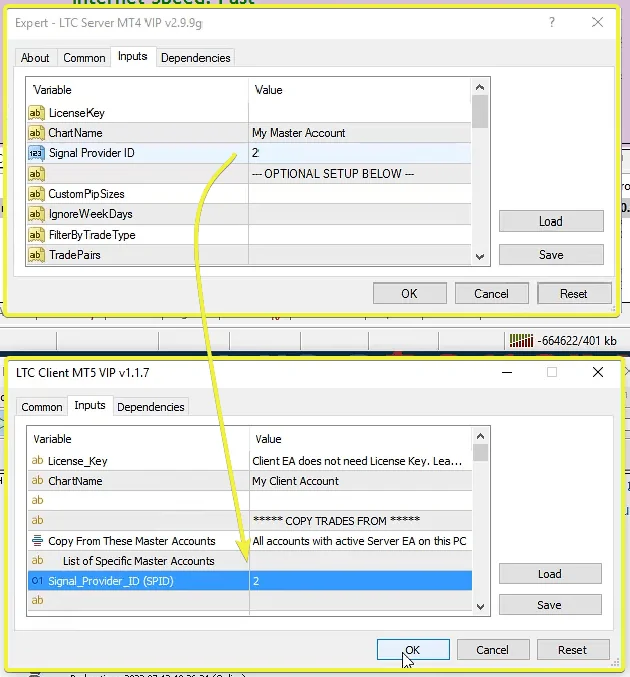The height and width of the screenshot is (677, 630).
Task: Click Load in the Server dialog
Action: (551, 221)
